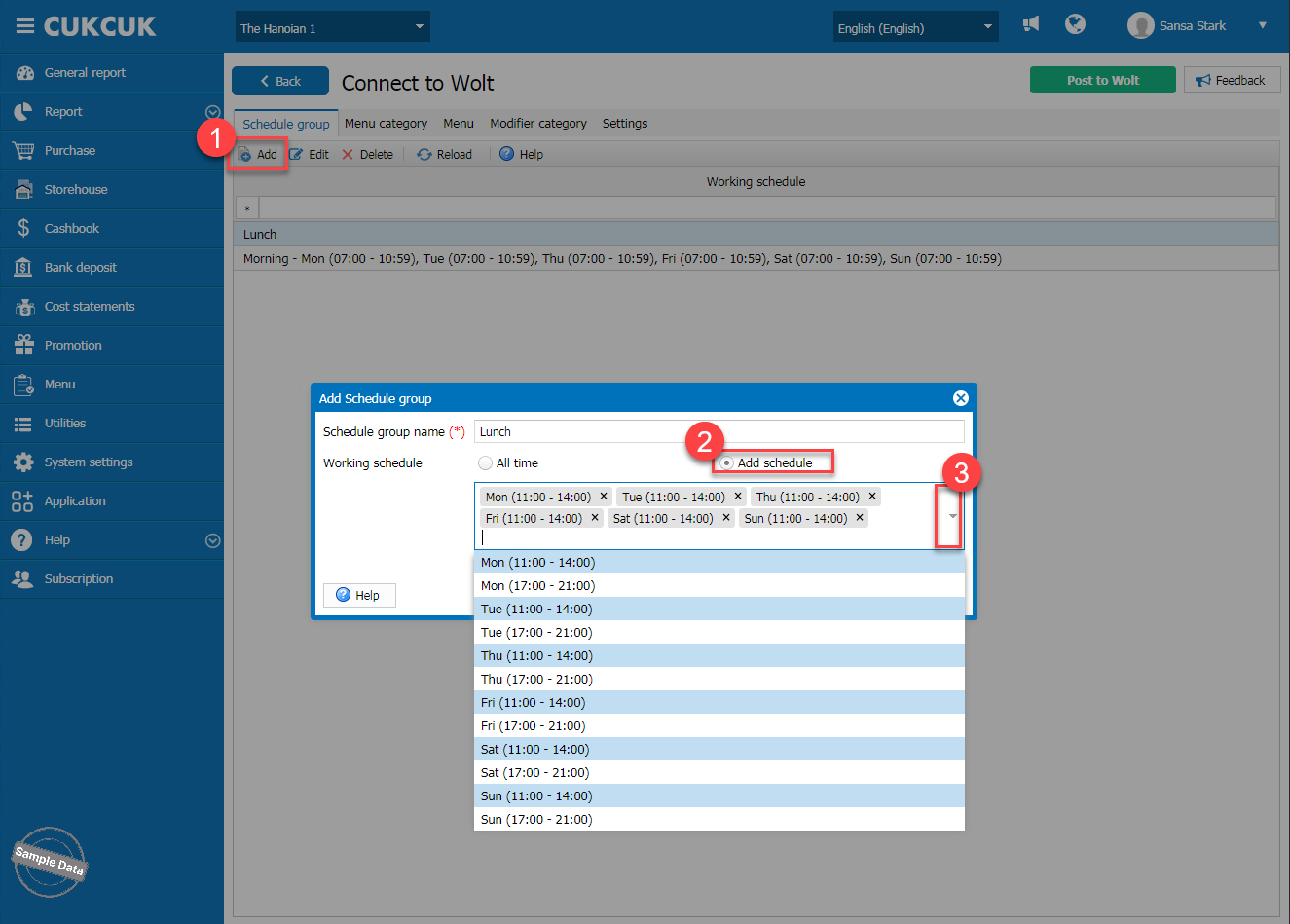The height and width of the screenshot is (924, 1290).
Task: Click the Delete red X icon
Action: pos(348,155)
